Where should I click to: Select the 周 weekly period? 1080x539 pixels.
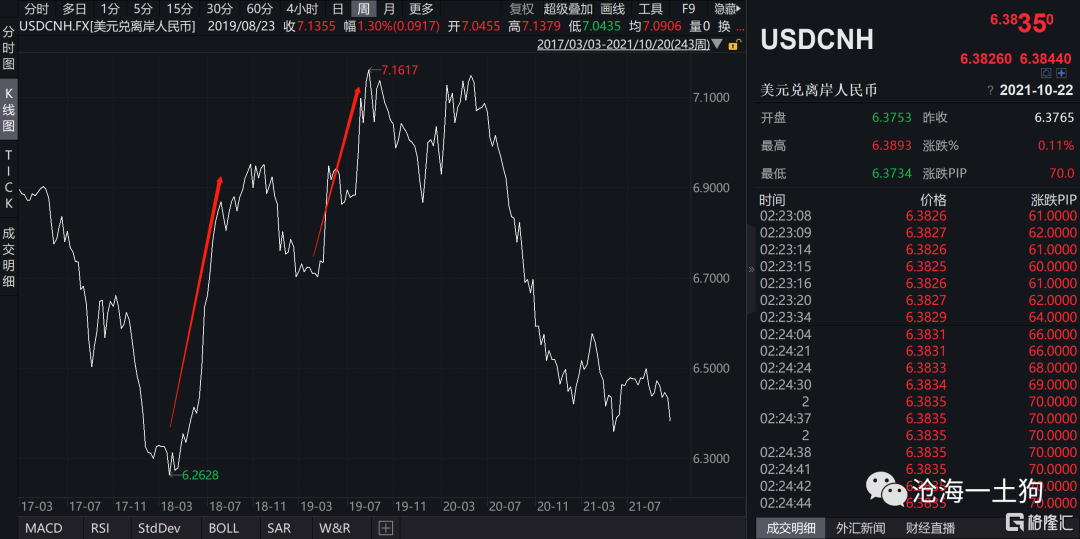pos(362,9)
